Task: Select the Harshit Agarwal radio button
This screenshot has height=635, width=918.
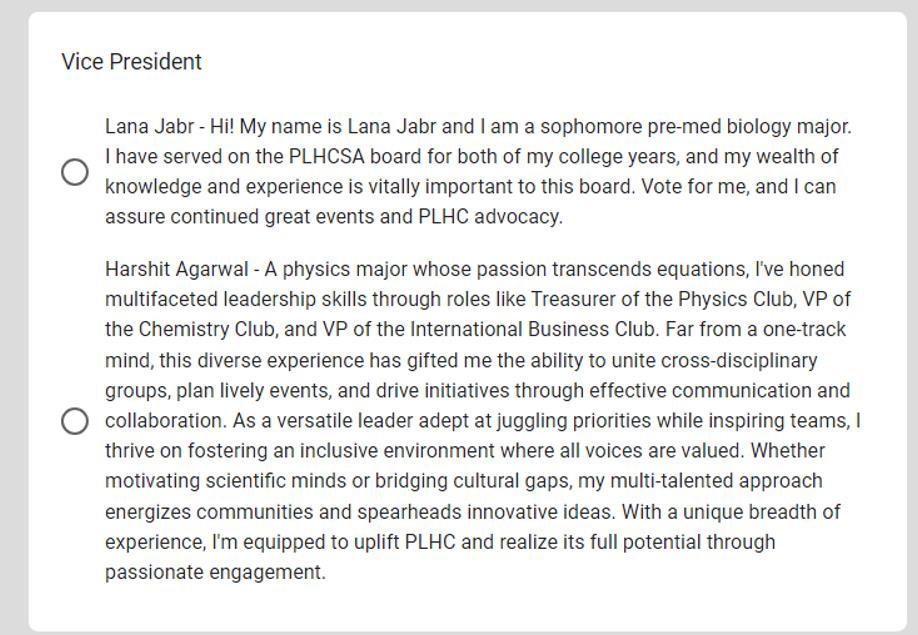Action: 74,421
